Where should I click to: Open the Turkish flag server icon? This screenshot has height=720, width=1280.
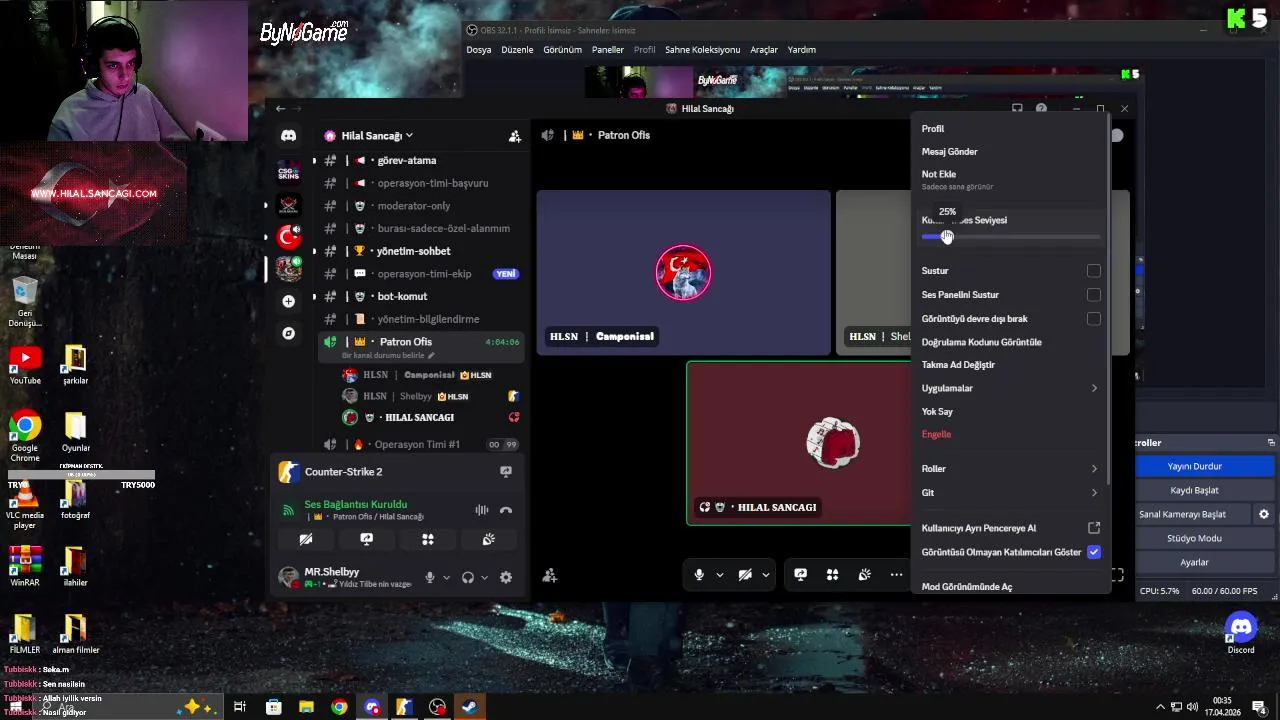289,237
